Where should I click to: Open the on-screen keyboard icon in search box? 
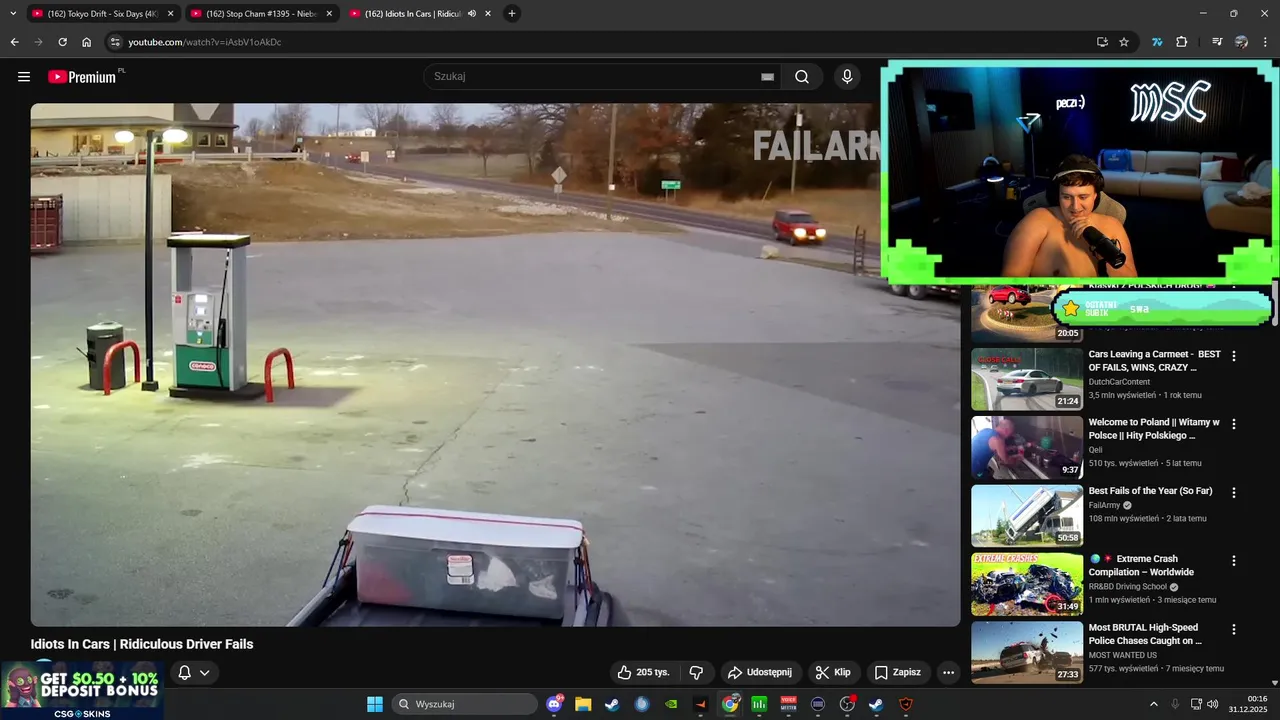click(x=767, y=77)
